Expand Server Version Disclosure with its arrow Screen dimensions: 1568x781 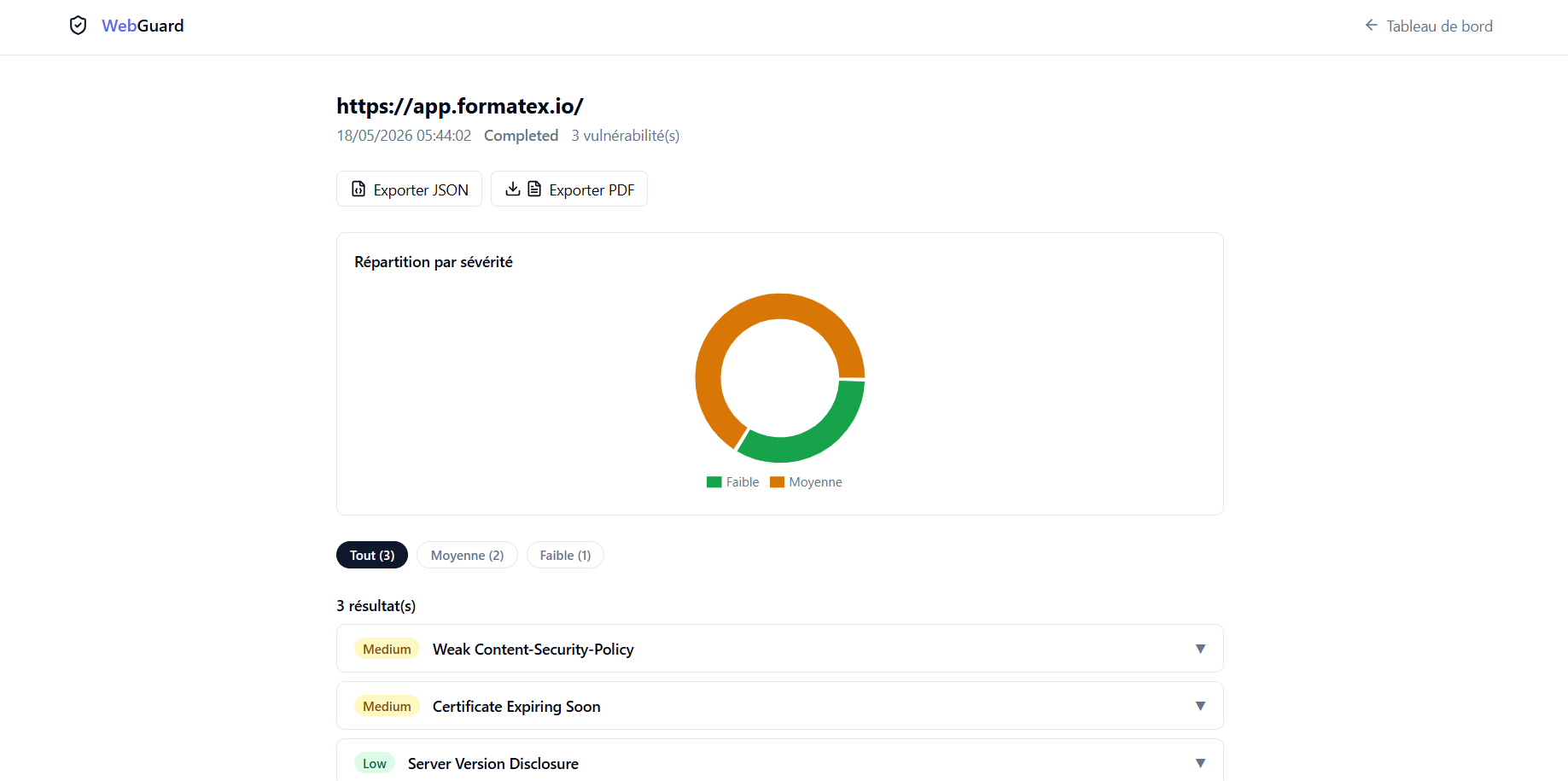(1200, 763)
